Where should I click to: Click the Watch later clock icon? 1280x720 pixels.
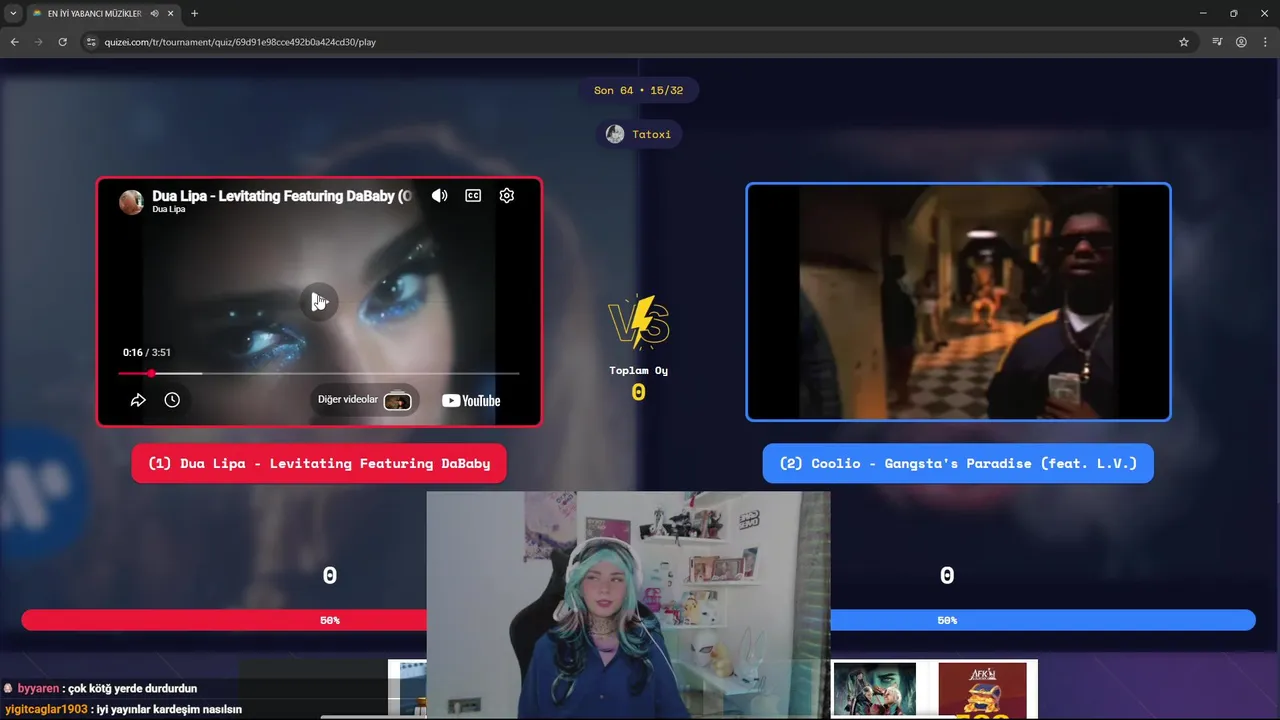[172, 400]
